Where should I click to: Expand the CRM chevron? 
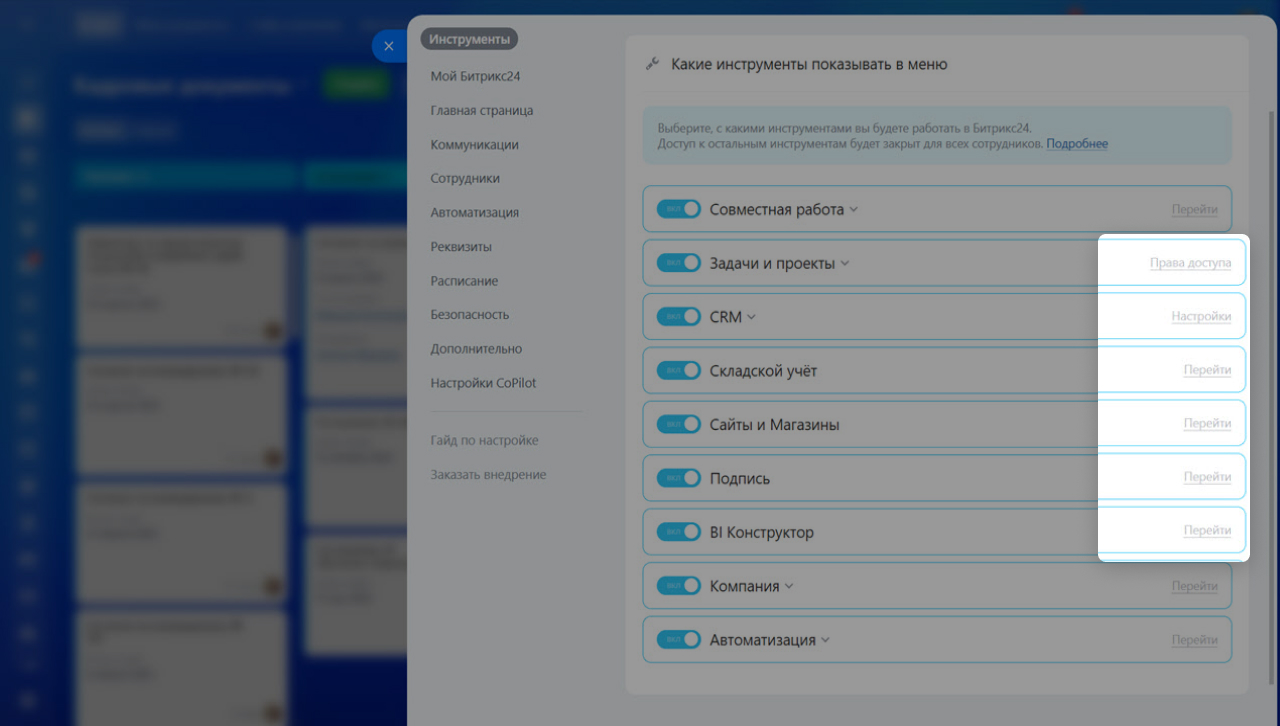tap(751, 318)
